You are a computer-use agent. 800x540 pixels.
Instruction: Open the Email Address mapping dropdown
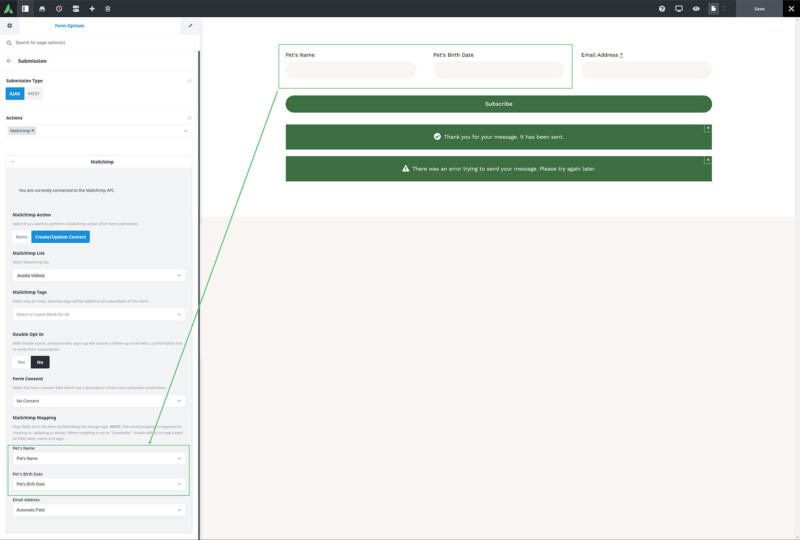click(99, 510)
